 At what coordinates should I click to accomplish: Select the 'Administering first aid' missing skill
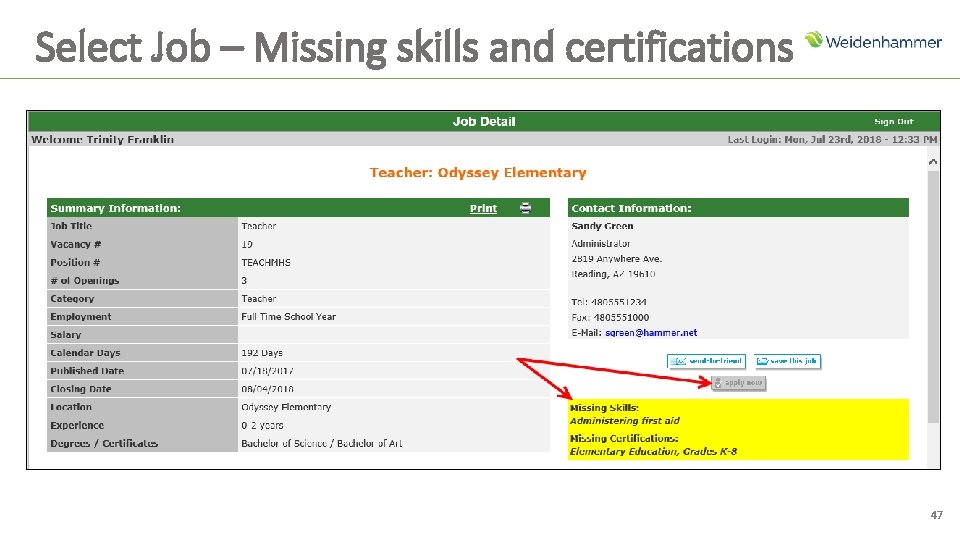point(624,421)
